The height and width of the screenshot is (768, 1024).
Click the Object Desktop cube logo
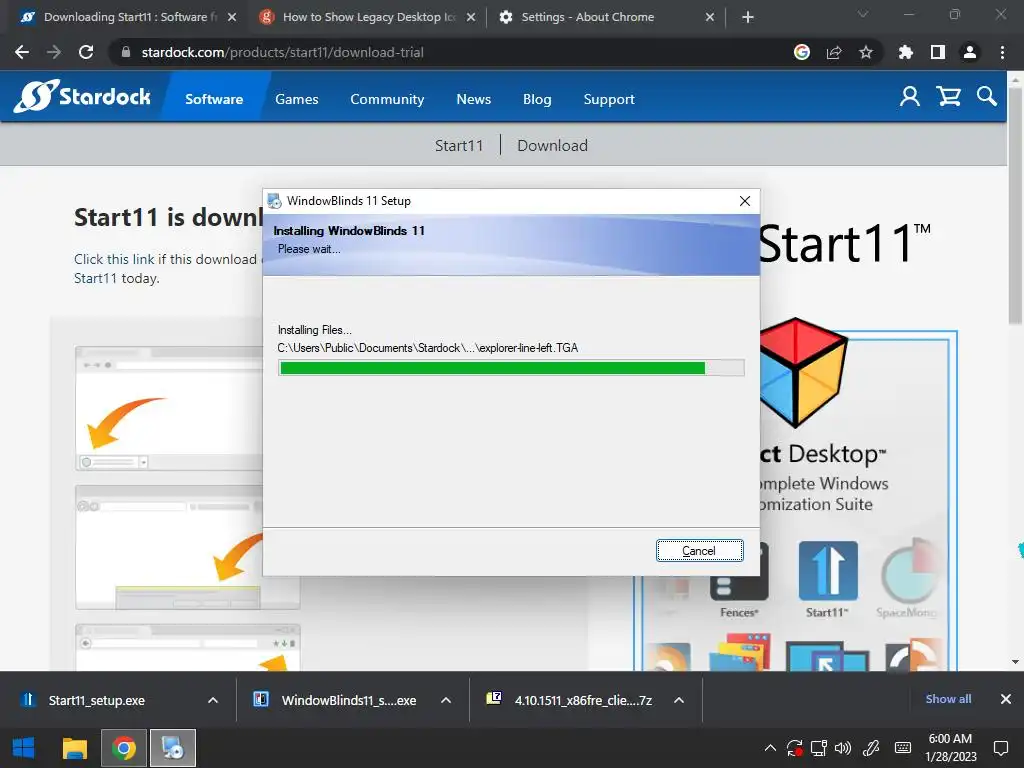coord(803,372)
